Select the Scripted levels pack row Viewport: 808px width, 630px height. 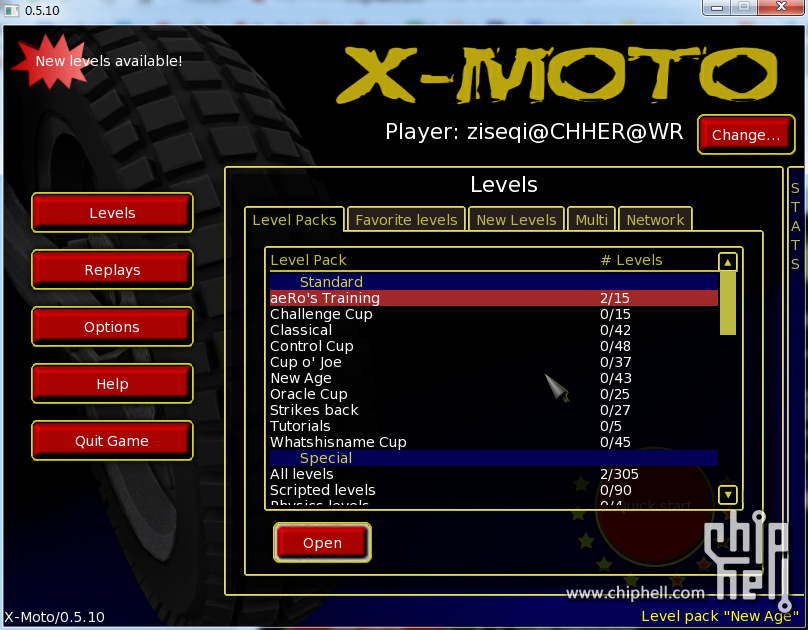(x=494, y=489)
